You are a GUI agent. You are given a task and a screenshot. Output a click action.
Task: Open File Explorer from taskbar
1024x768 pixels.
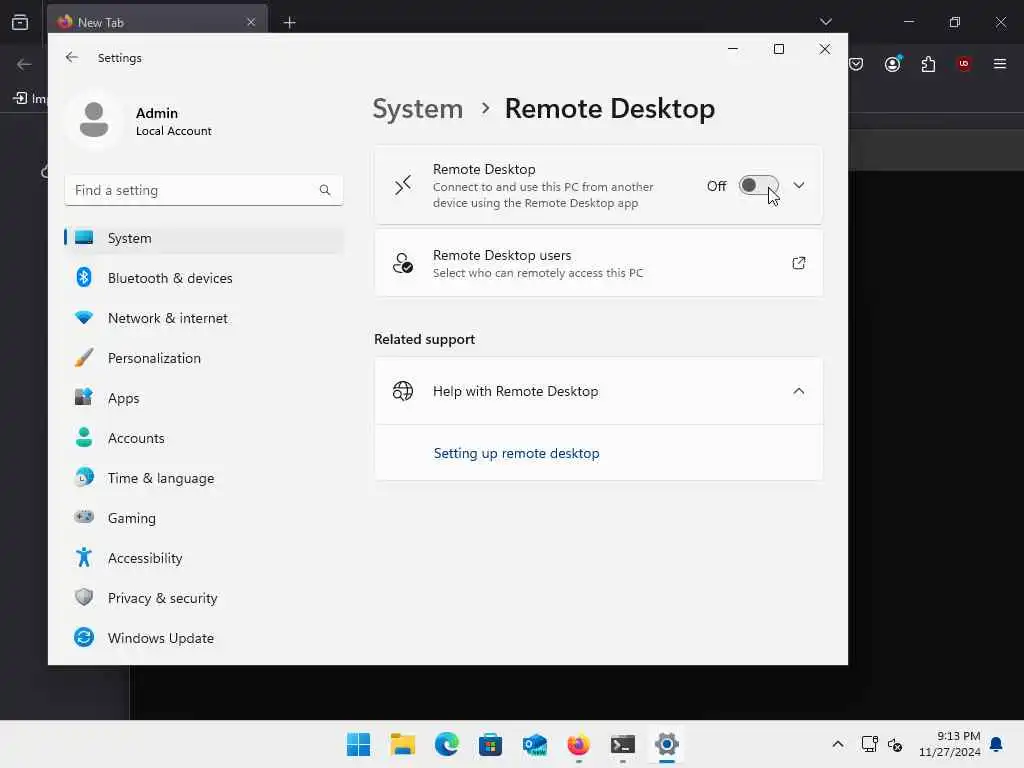(403, 744)
